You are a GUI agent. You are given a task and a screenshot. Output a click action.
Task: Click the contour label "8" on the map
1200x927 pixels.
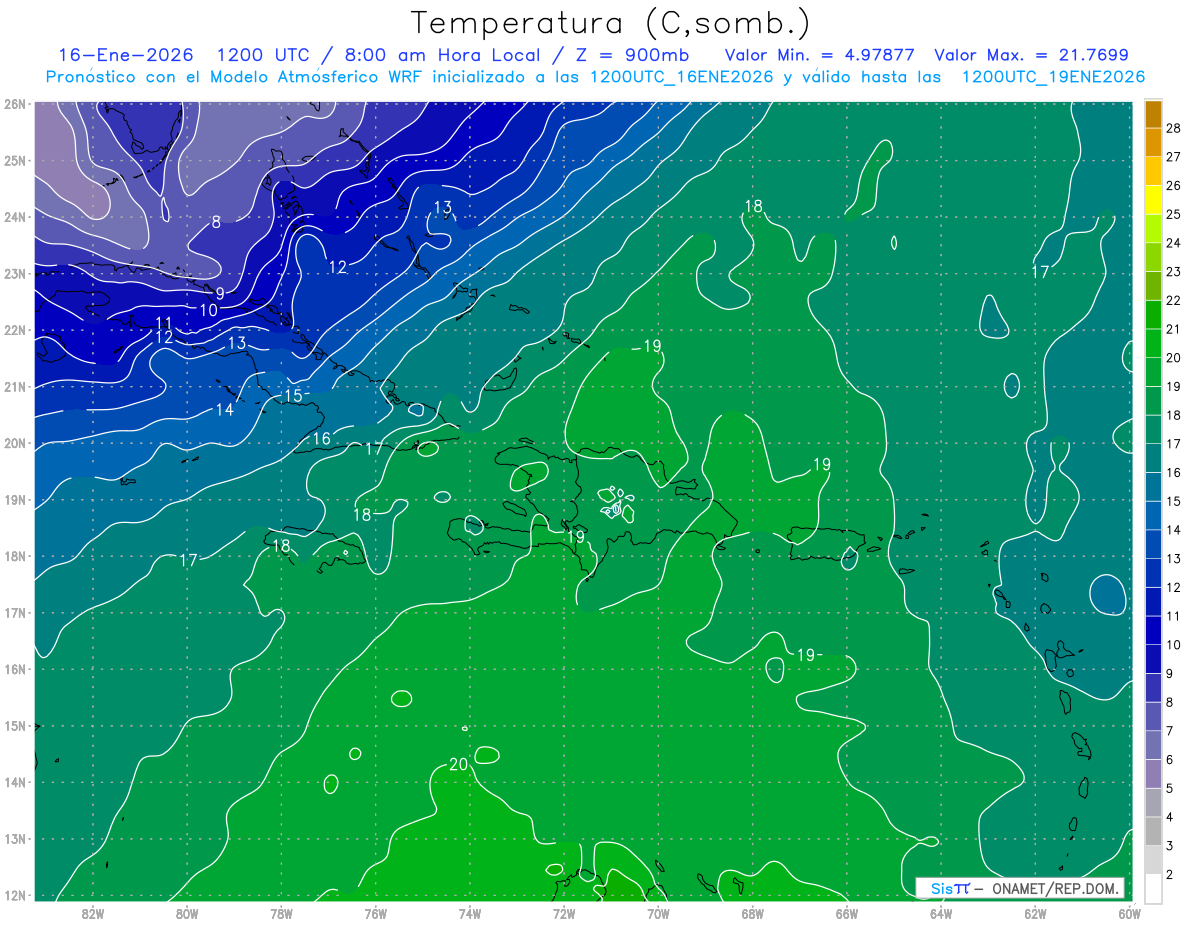coord(216,222)
